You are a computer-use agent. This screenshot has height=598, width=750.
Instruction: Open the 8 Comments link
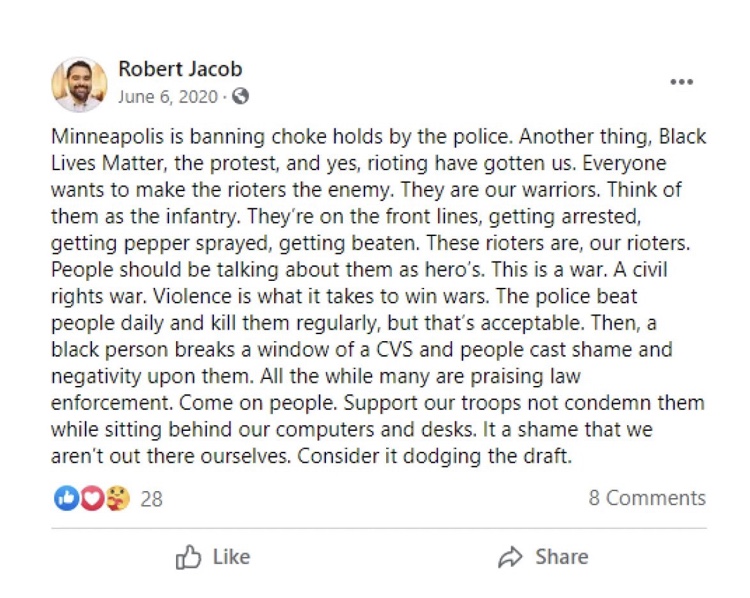(x=647, y=498)
